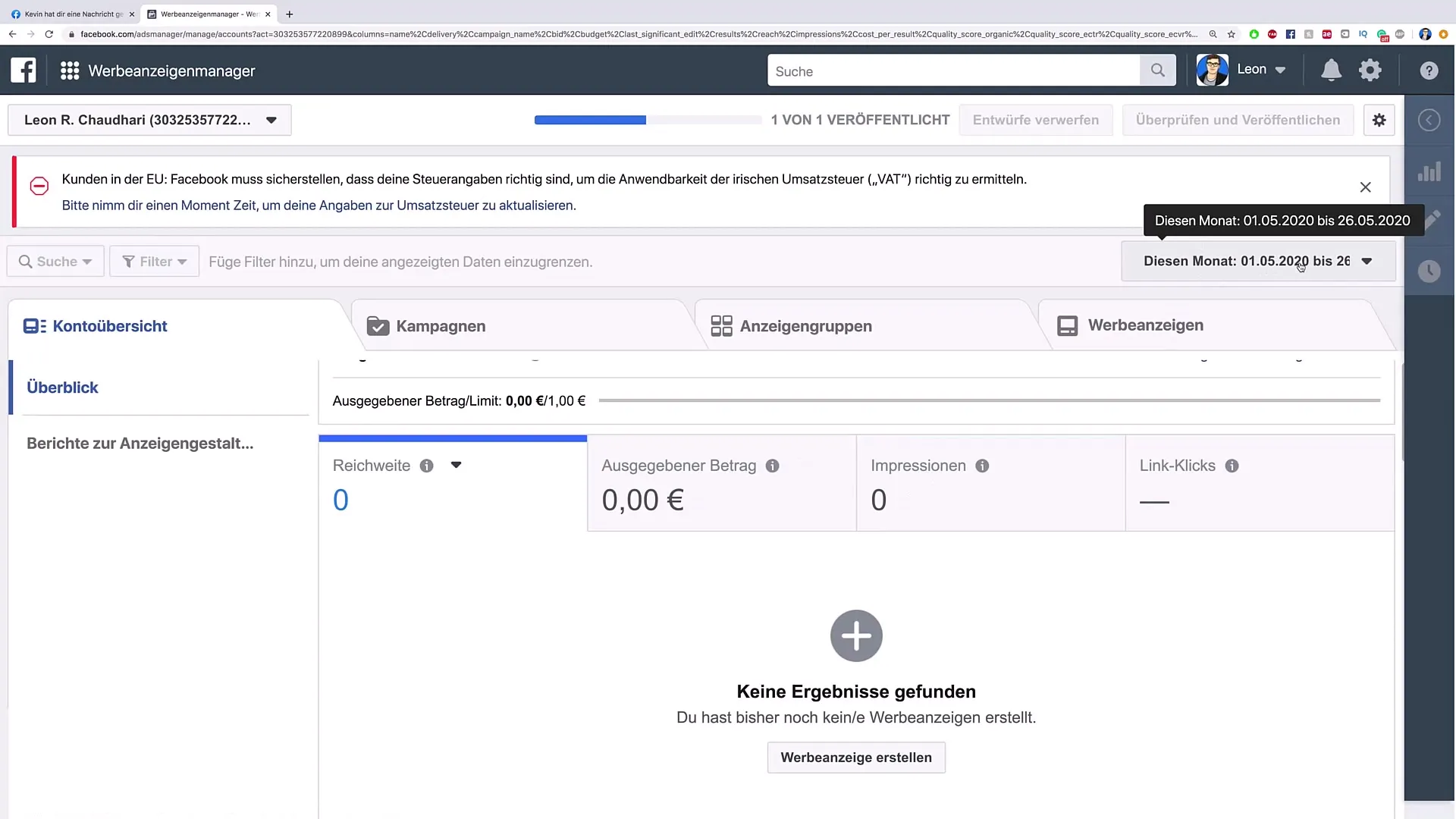Click the 1 VON 1 VERÖFFENTLICHT text
The image size is (1456, 819).
coord(860,120)
